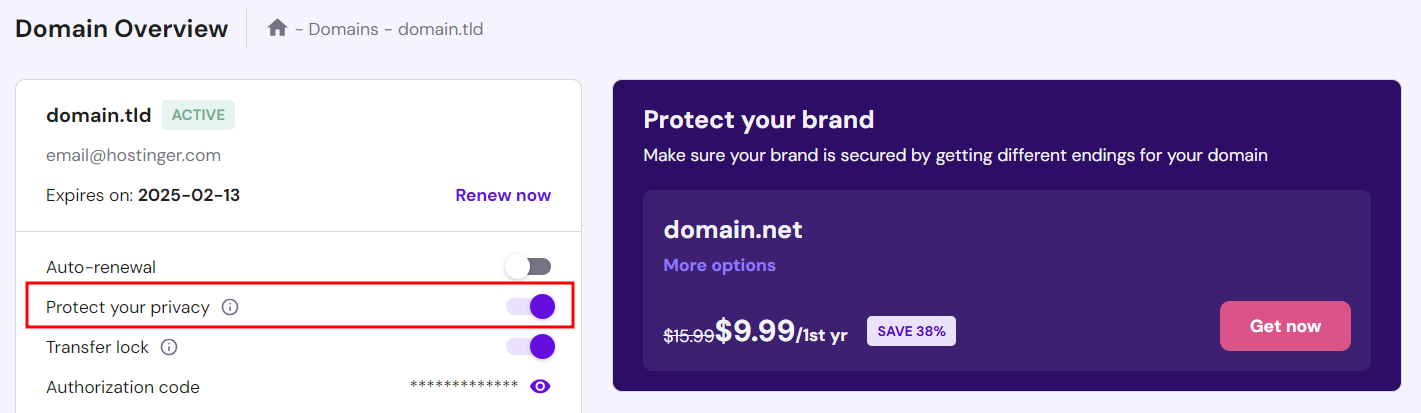Click the Domain Overview page heading
1421x413 pixels.
pyautogui.click(x=122, y=28)
